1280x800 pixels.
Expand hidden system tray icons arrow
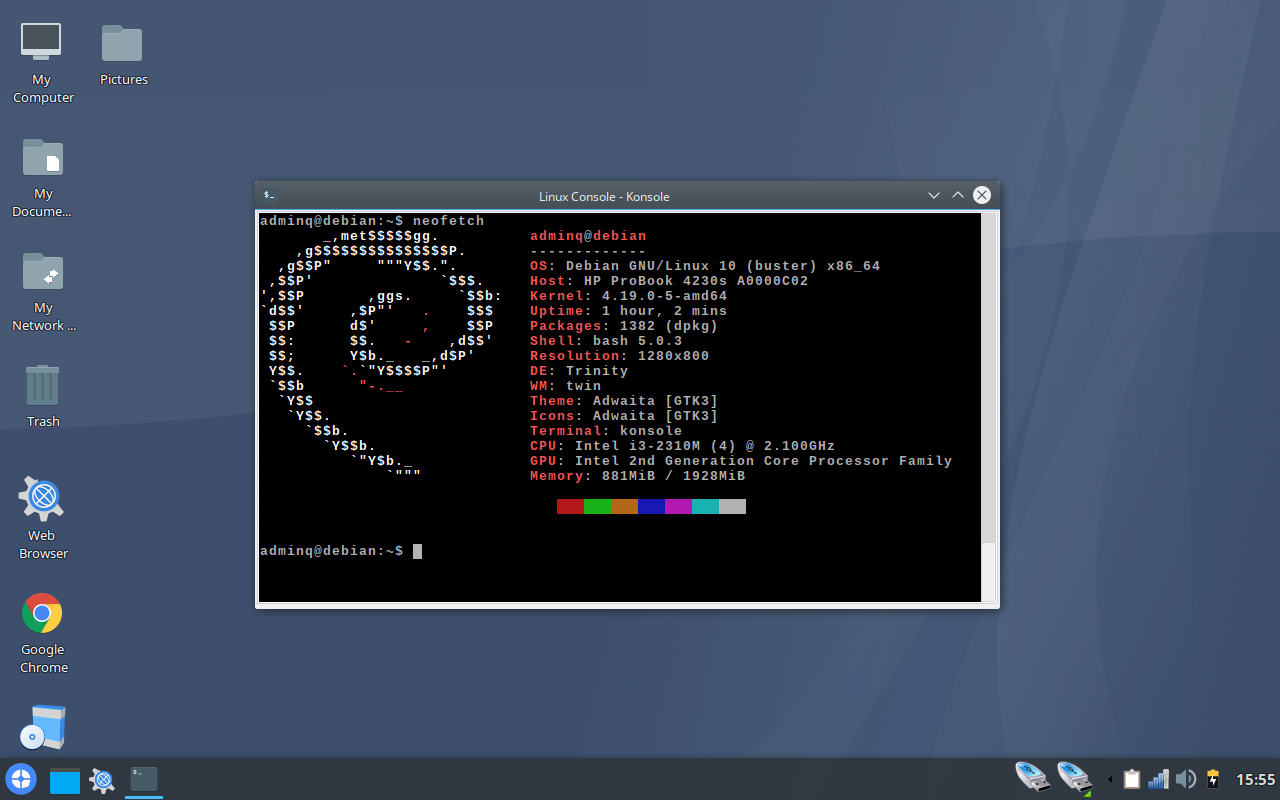pyautogui.click(x=1109, y=780)
